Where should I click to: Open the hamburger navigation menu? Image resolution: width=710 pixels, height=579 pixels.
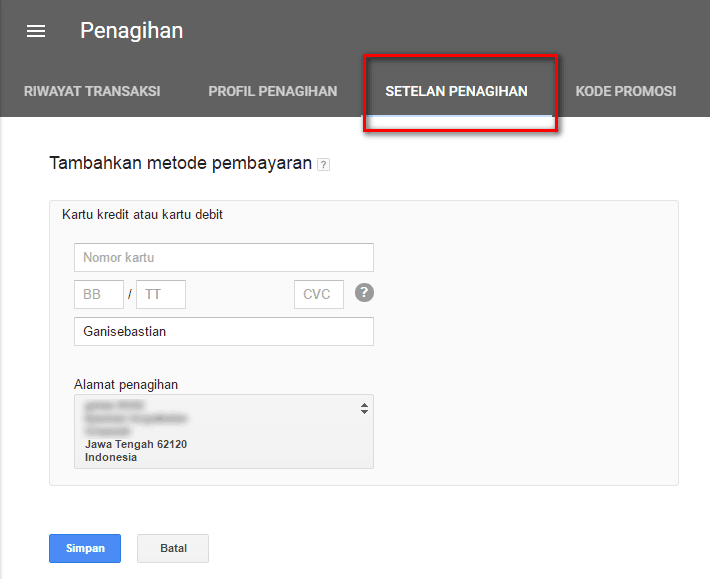[36, 31]
